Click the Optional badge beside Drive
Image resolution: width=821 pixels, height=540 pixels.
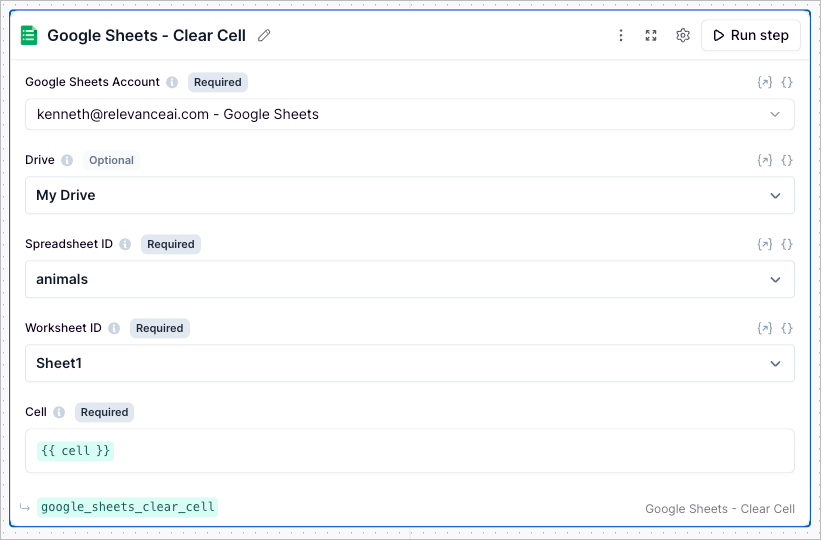coord(111,160)
